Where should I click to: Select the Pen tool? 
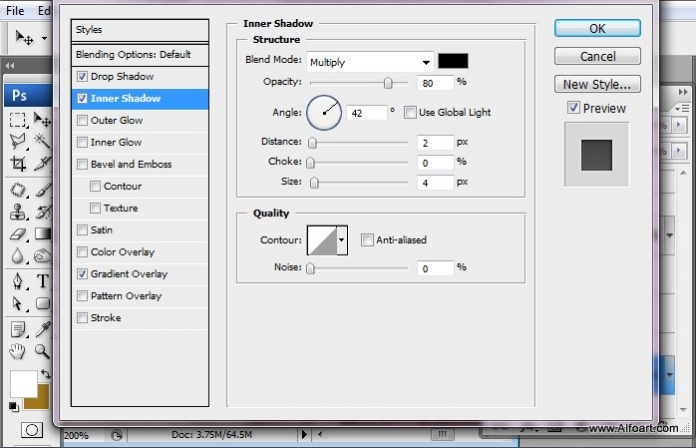point(18,281)
